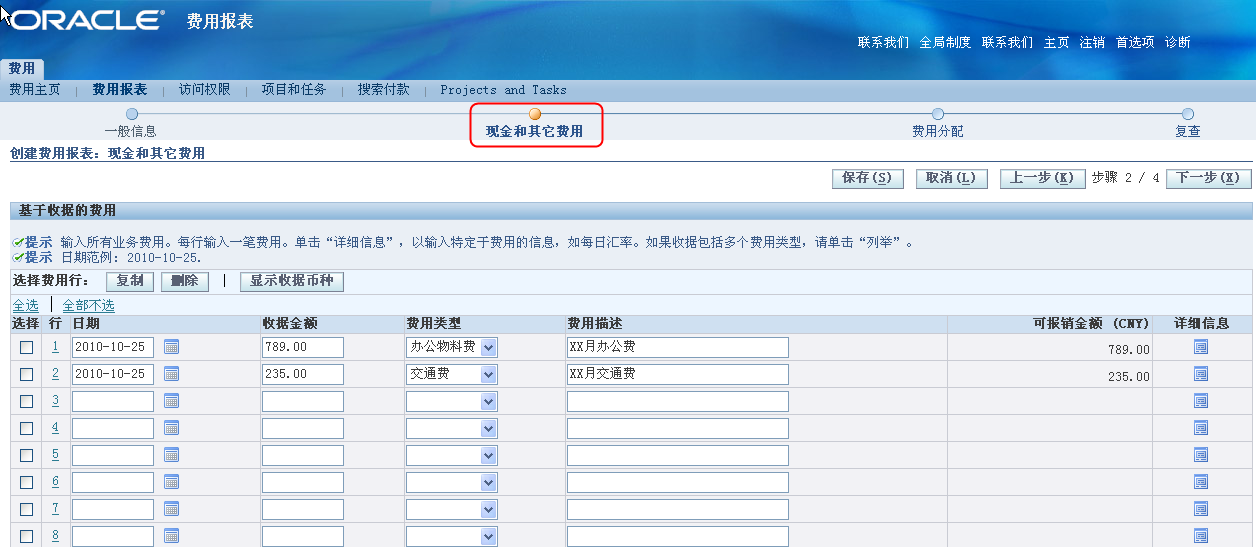Open 搜索付款 subtab
The image size is (1256, 547).
(384, 90)
